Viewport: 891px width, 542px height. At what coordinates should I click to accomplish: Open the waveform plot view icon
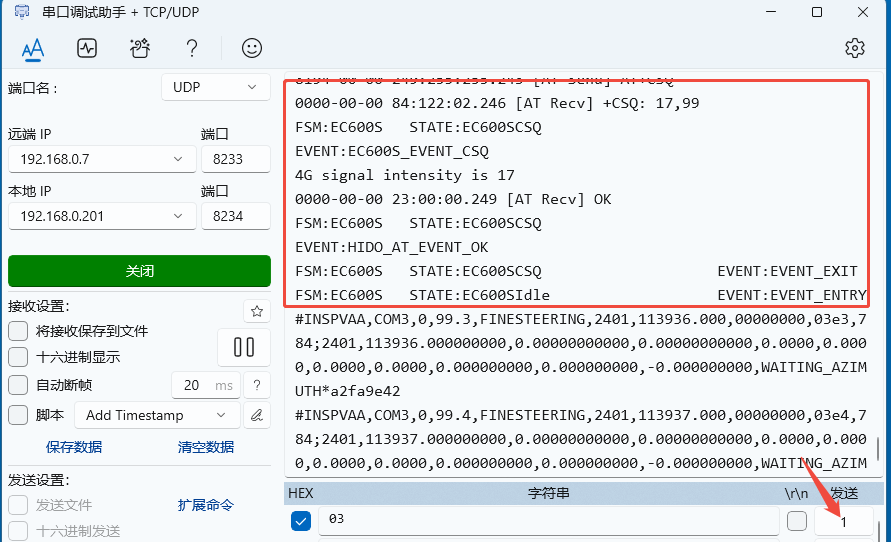87,48
